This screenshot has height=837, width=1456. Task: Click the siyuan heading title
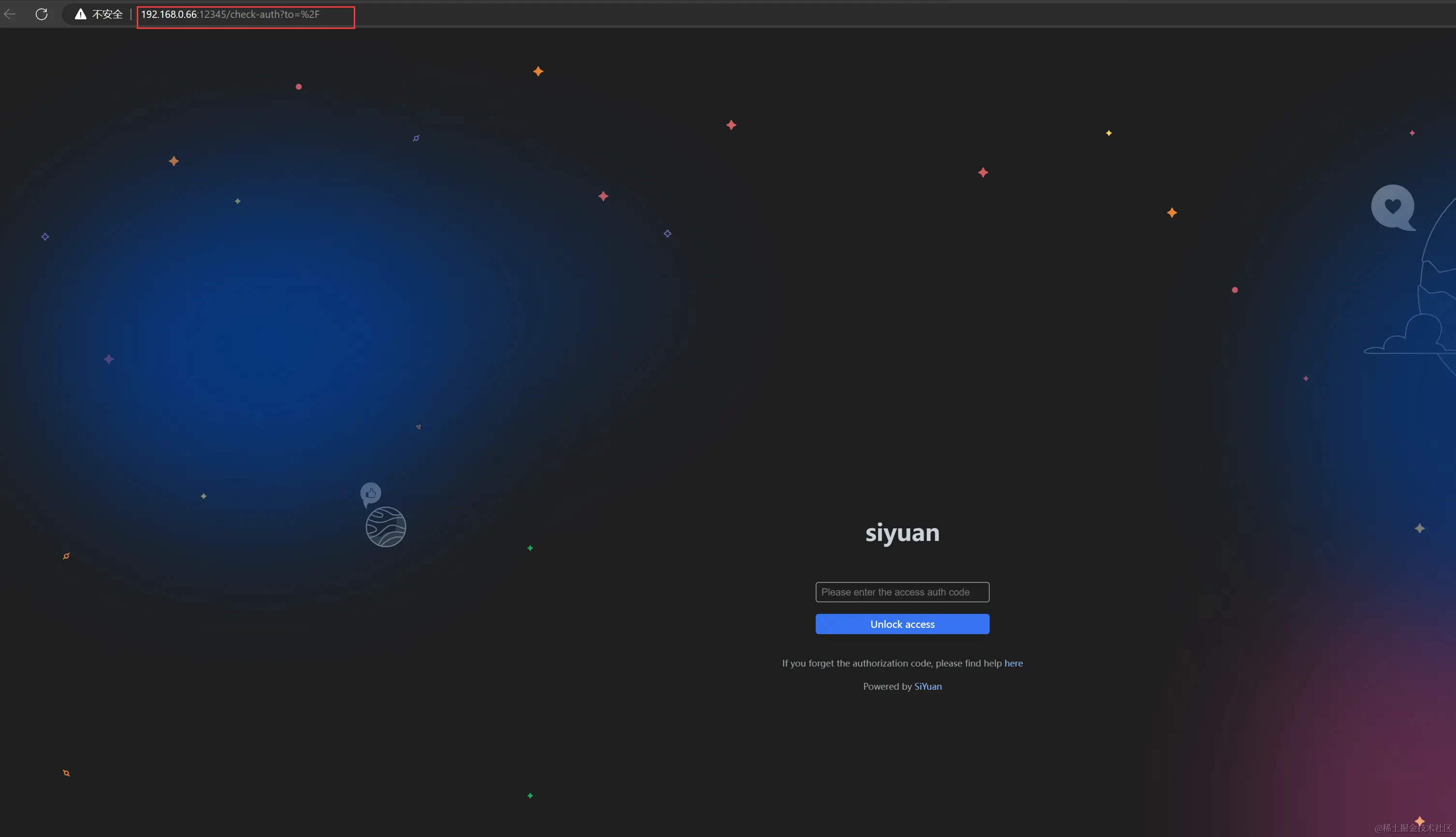[x=902, y=533]
